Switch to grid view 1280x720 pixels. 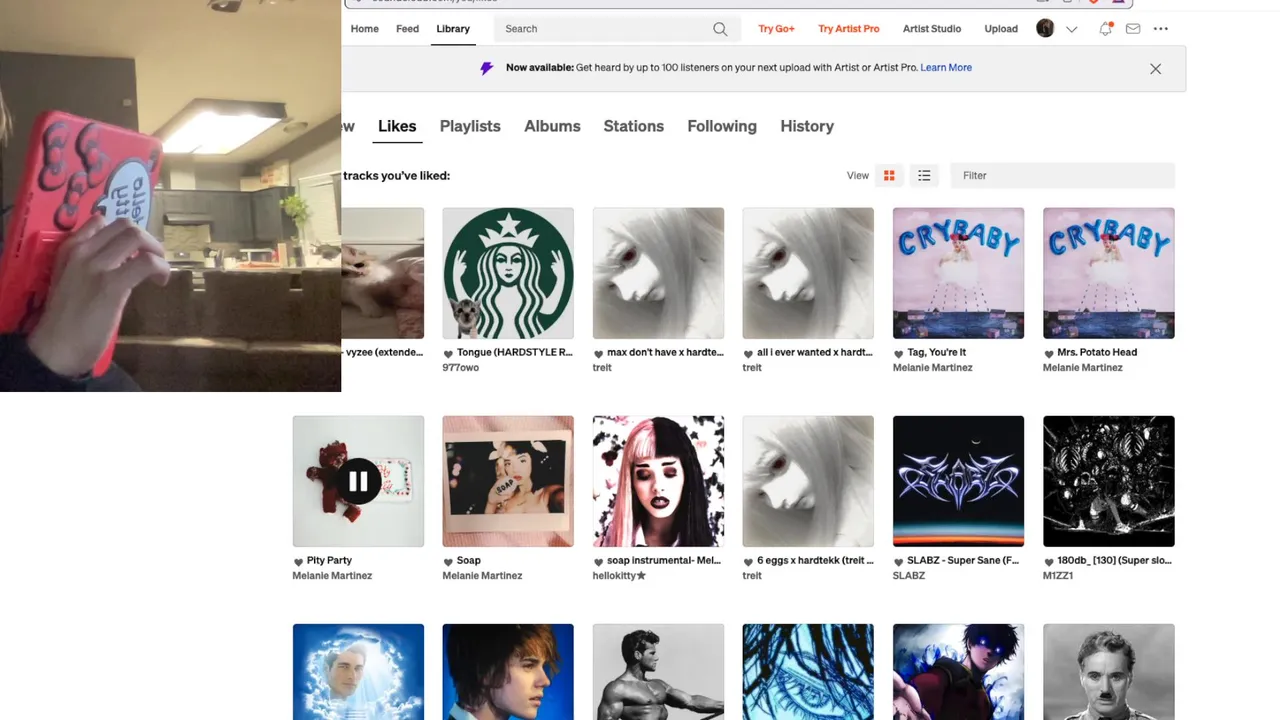pos(889,175)
